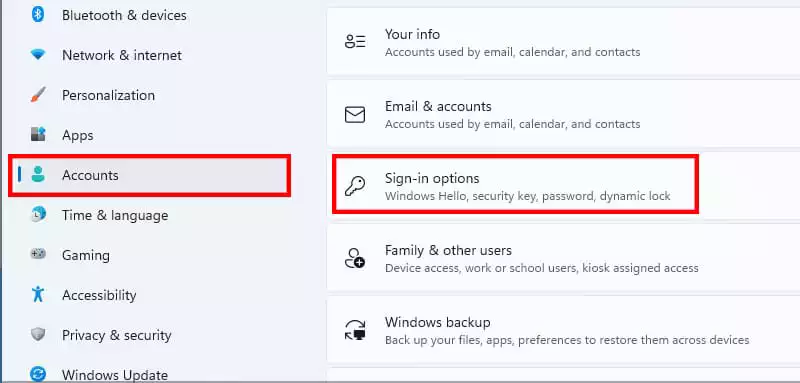Go to the Gaming category label
The image size is (800, 383).
(86, 255)
